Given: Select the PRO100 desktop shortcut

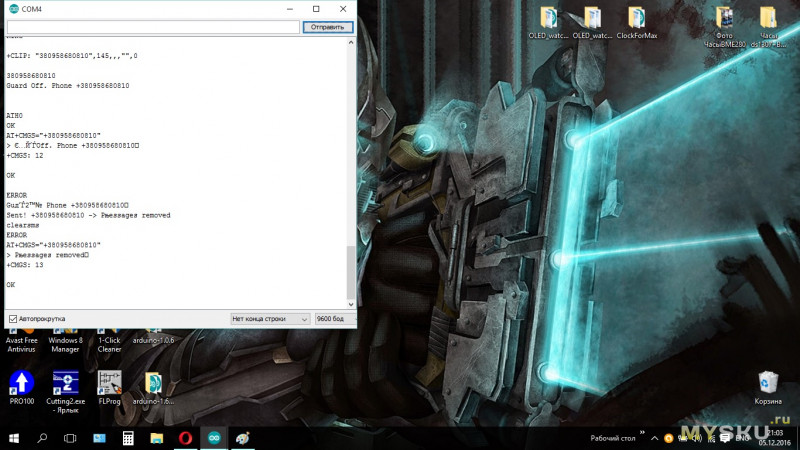Looking at the screenshot, I should [x=21, y=388].
